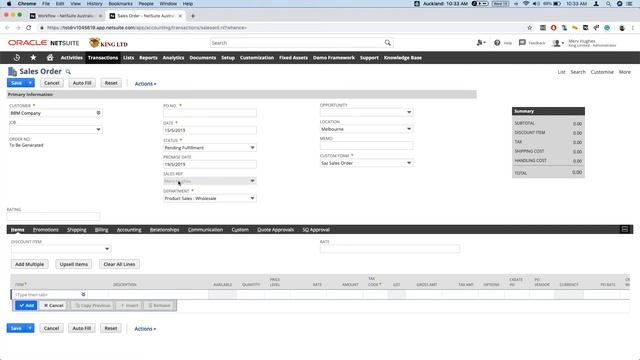Switch to the Quote Approvals subtab
640x360 pixels.
(276, 229)
